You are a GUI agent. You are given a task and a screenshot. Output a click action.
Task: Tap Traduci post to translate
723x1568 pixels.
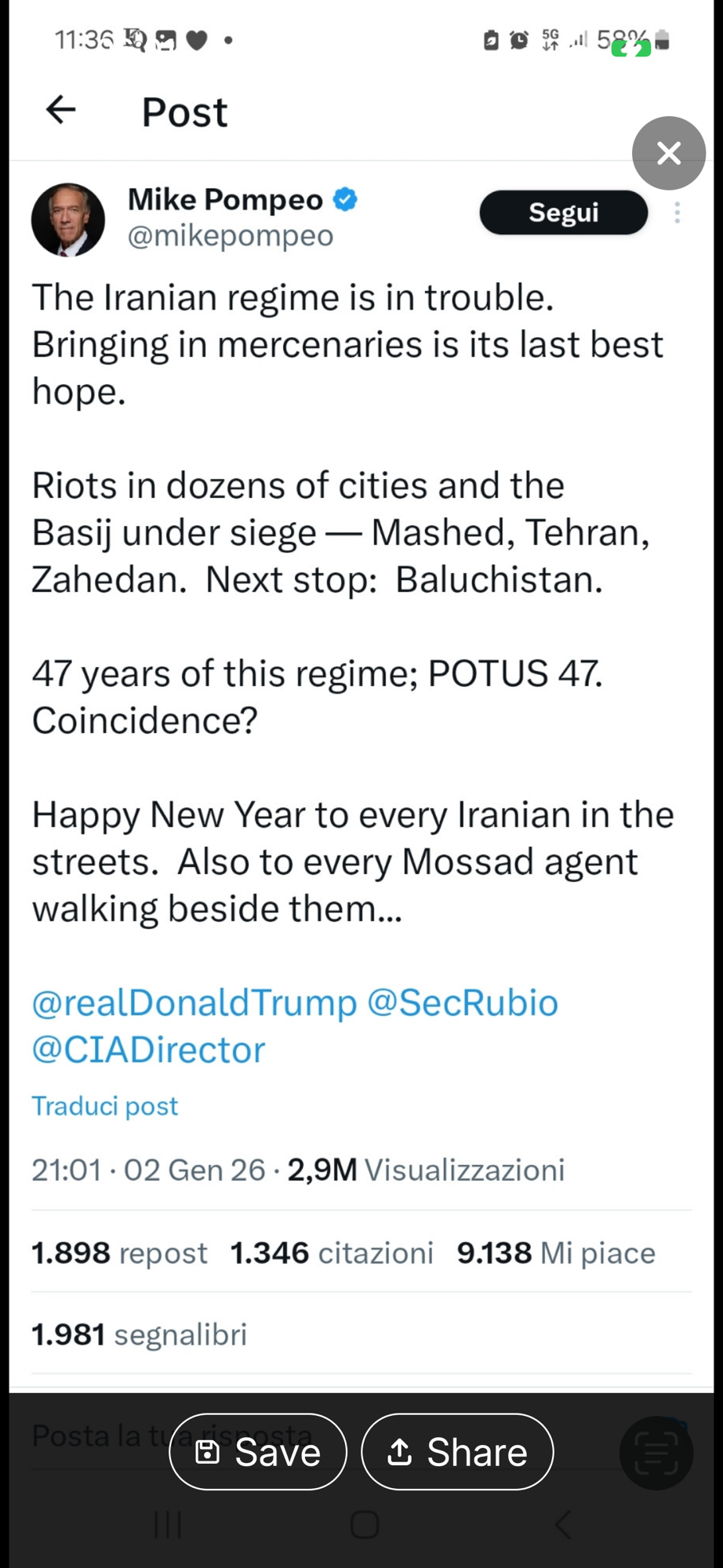(x=105, y=1106)
